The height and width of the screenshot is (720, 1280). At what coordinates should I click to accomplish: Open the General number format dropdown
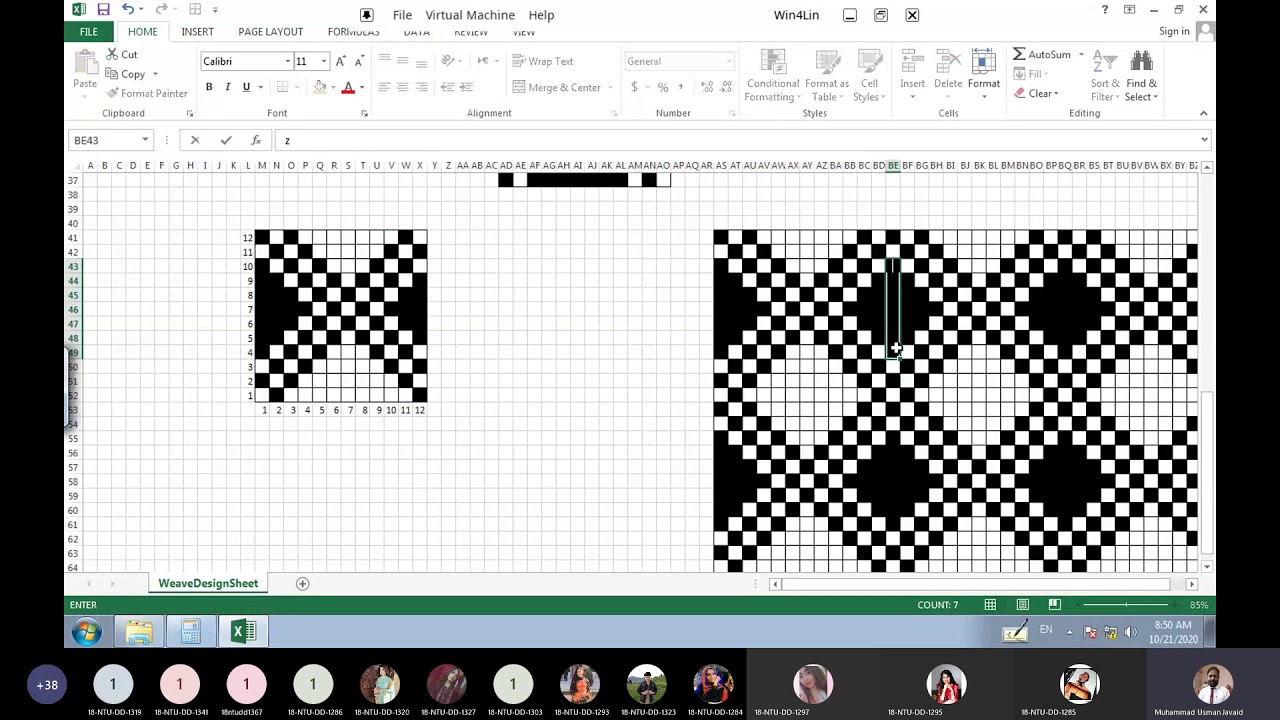point(727,62)
